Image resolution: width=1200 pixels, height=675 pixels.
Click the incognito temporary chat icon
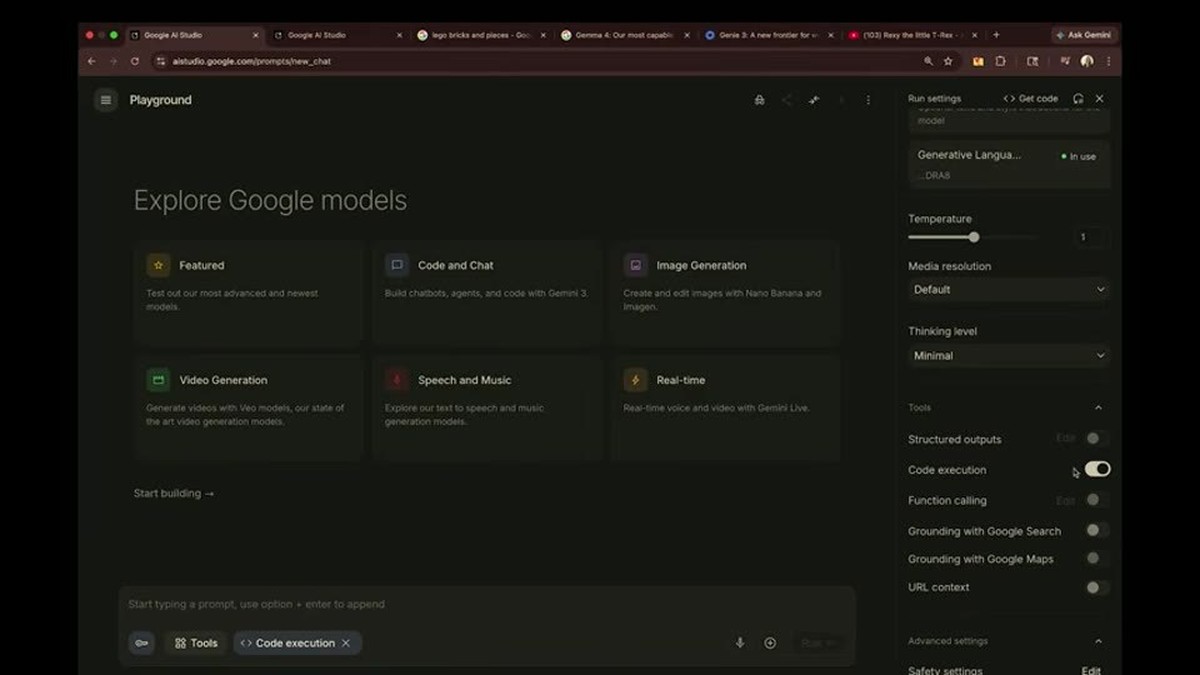coord(760,100)
